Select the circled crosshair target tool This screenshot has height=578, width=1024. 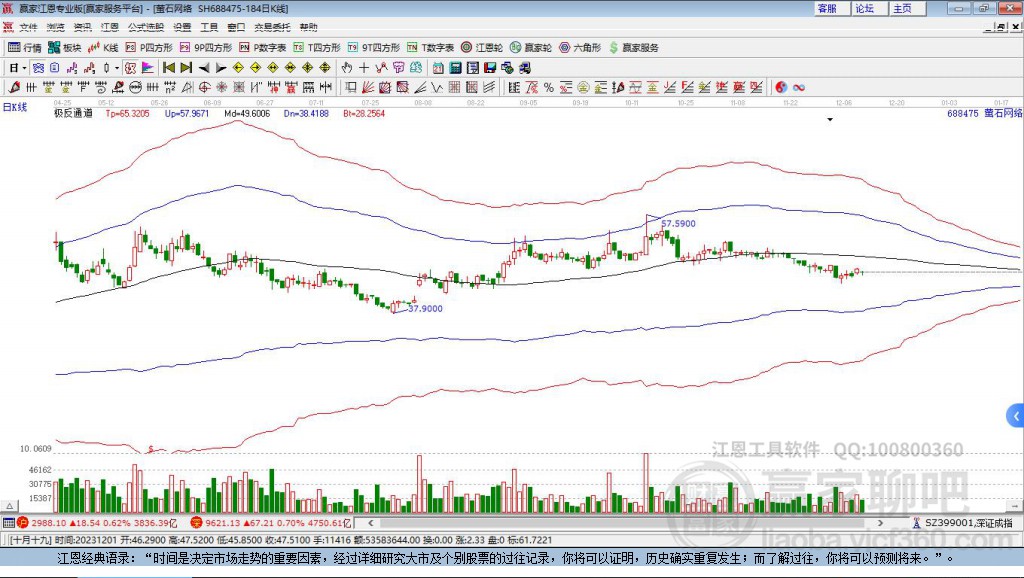click(x=204, y=88)
